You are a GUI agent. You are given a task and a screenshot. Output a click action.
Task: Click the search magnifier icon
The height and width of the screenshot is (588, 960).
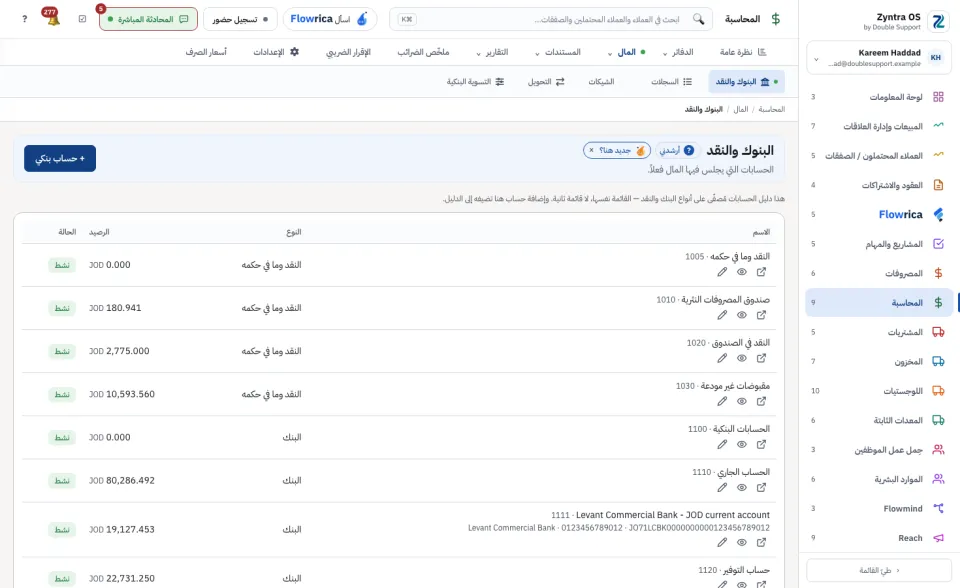pyautogui.click(x=699, y=19)
